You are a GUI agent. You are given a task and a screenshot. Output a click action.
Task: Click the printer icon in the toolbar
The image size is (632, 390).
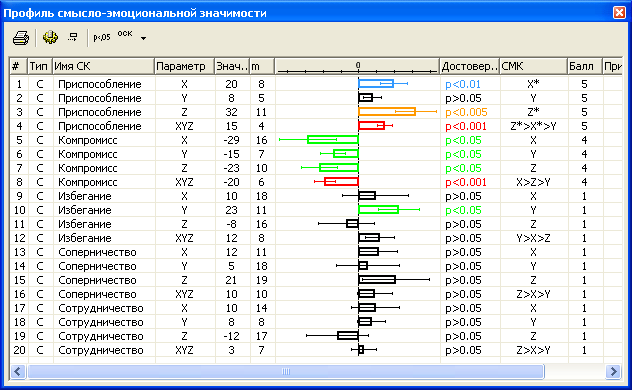tap(21, 38)
